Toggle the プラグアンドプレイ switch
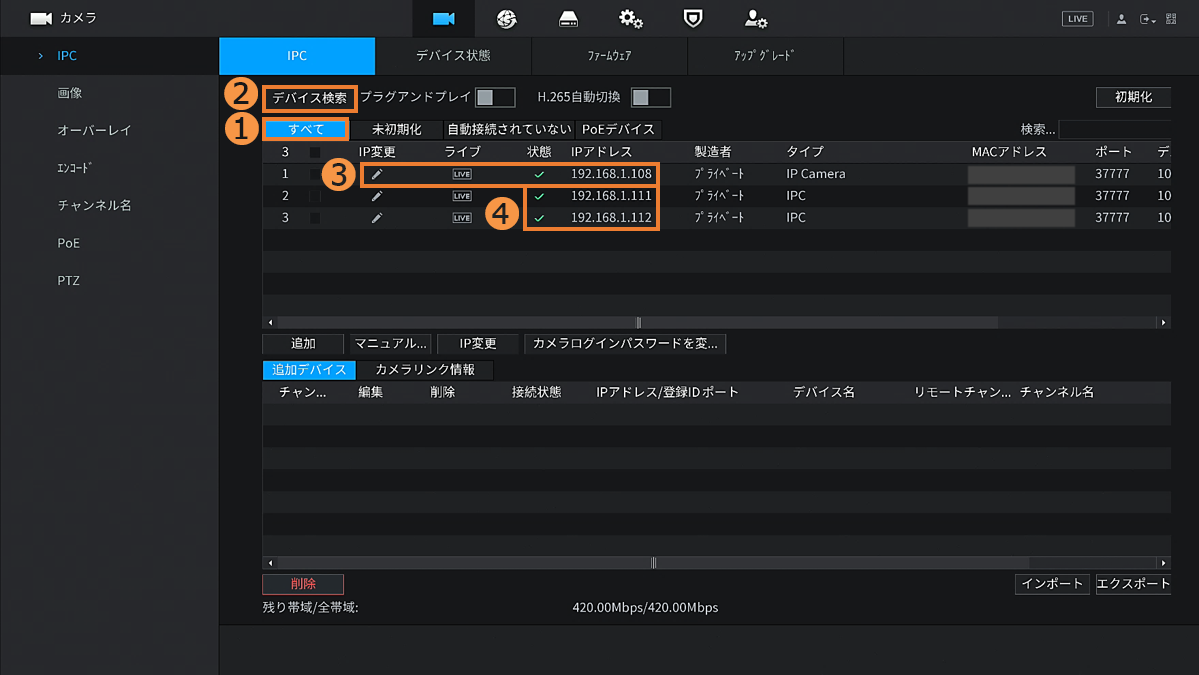This screenshot has width=1199, height=675. [495, 97]
